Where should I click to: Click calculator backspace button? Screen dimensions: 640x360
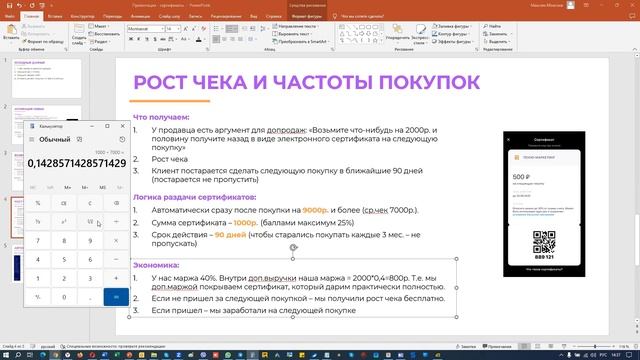click(x=116, y=203)
